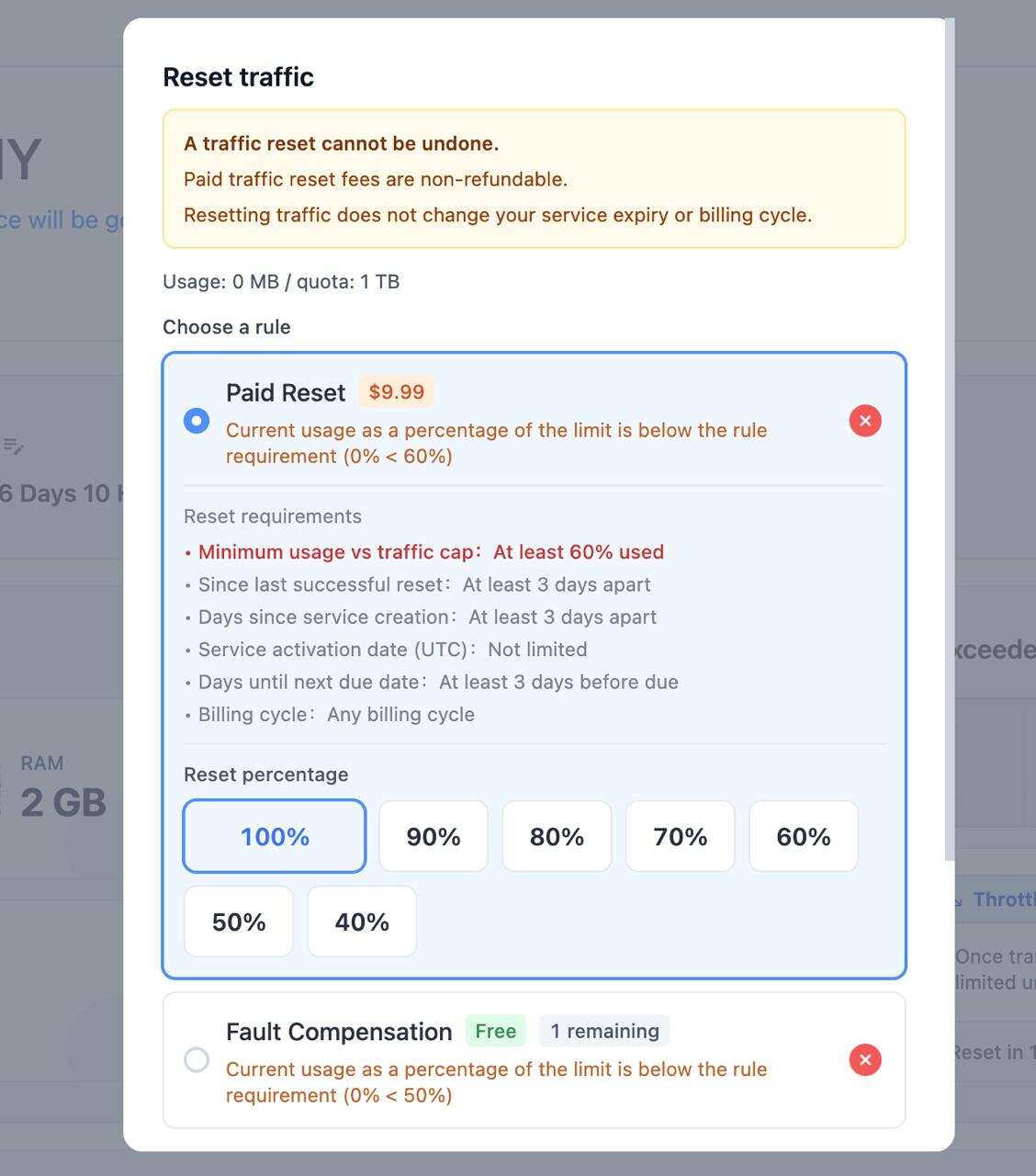Screen dimensions: 1036x1176
Task: Choose the 50% reset percentage
Action: (239, 922)
